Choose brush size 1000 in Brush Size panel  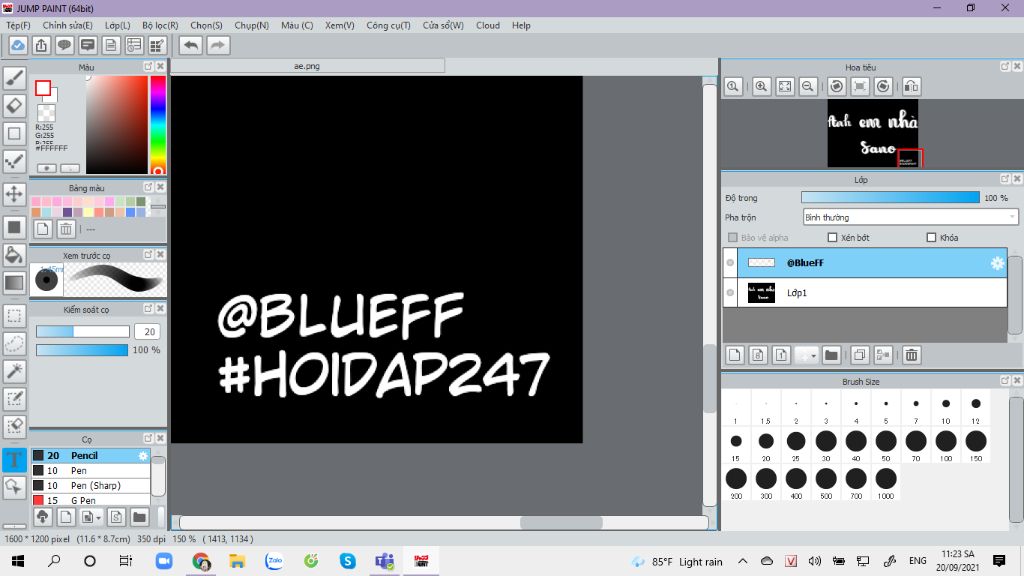[886, 483]
